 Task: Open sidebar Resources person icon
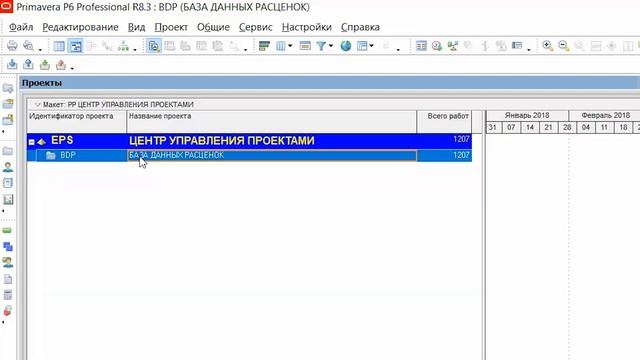click(8, 167)
